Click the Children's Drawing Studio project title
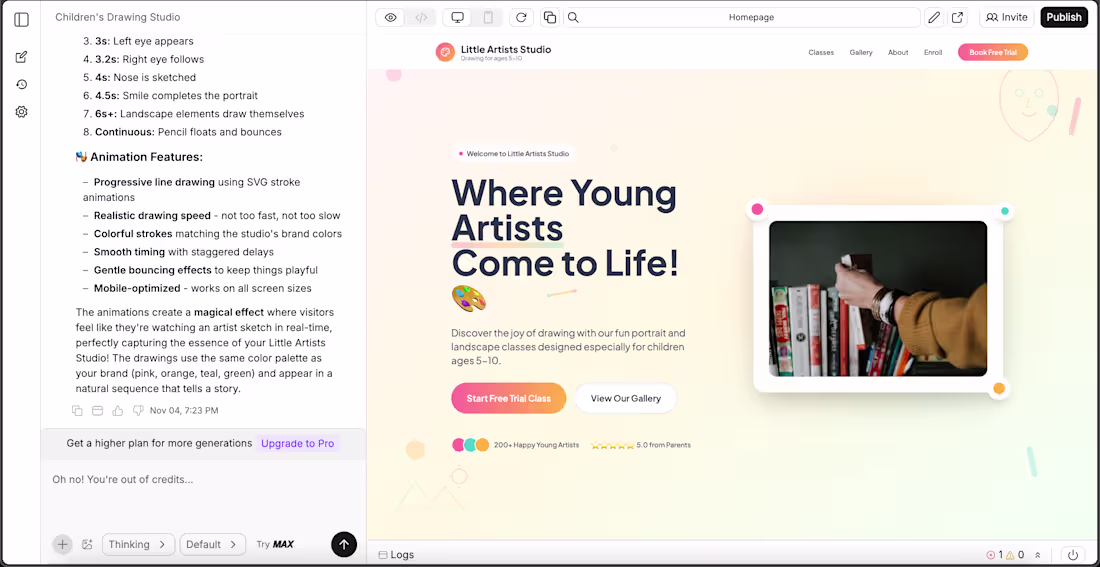Image resolution: width=1100 pixels, height=567 pixels. (x=117, y=18)
